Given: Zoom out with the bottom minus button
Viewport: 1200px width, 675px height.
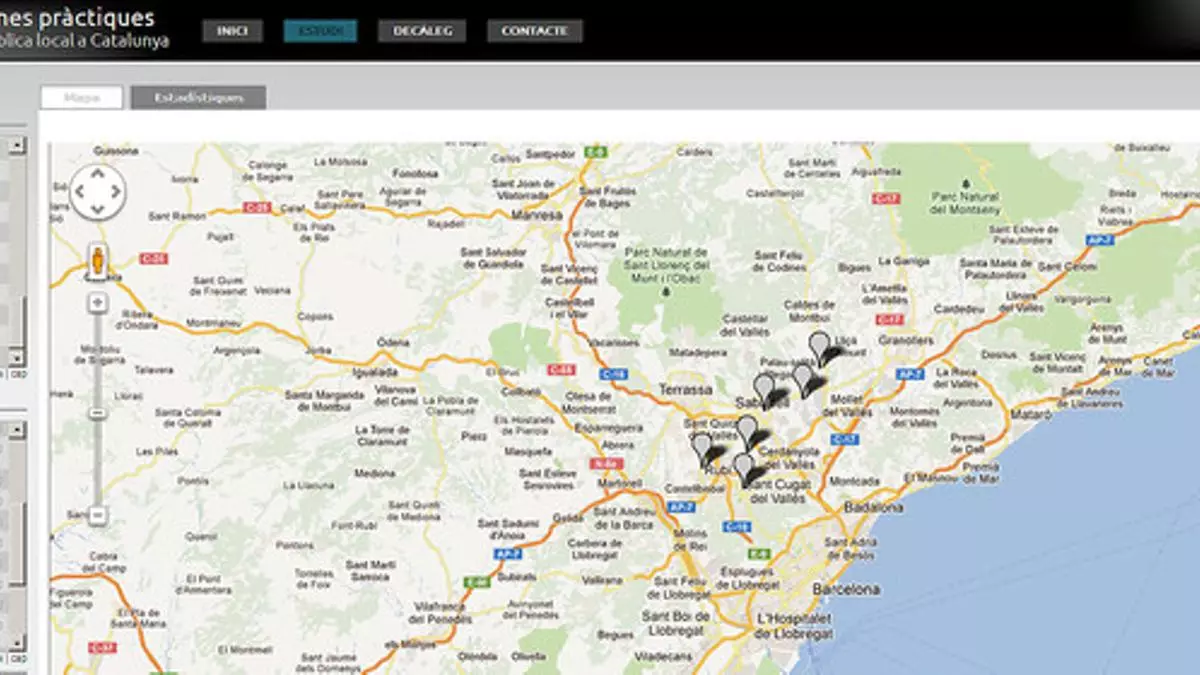Looking at the screenshot, I should click(x=98, y=515).
